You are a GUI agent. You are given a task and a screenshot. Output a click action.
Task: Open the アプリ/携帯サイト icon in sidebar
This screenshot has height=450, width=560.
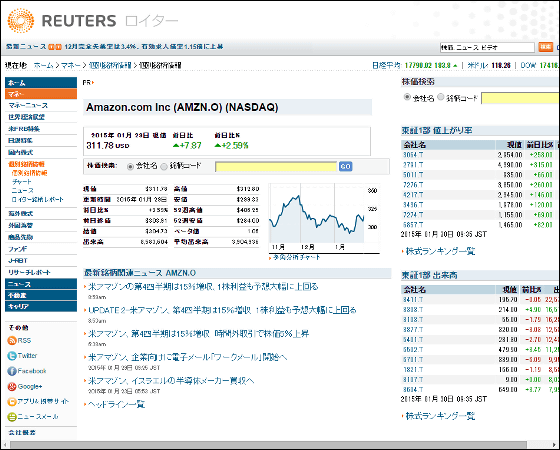point(12,402)
